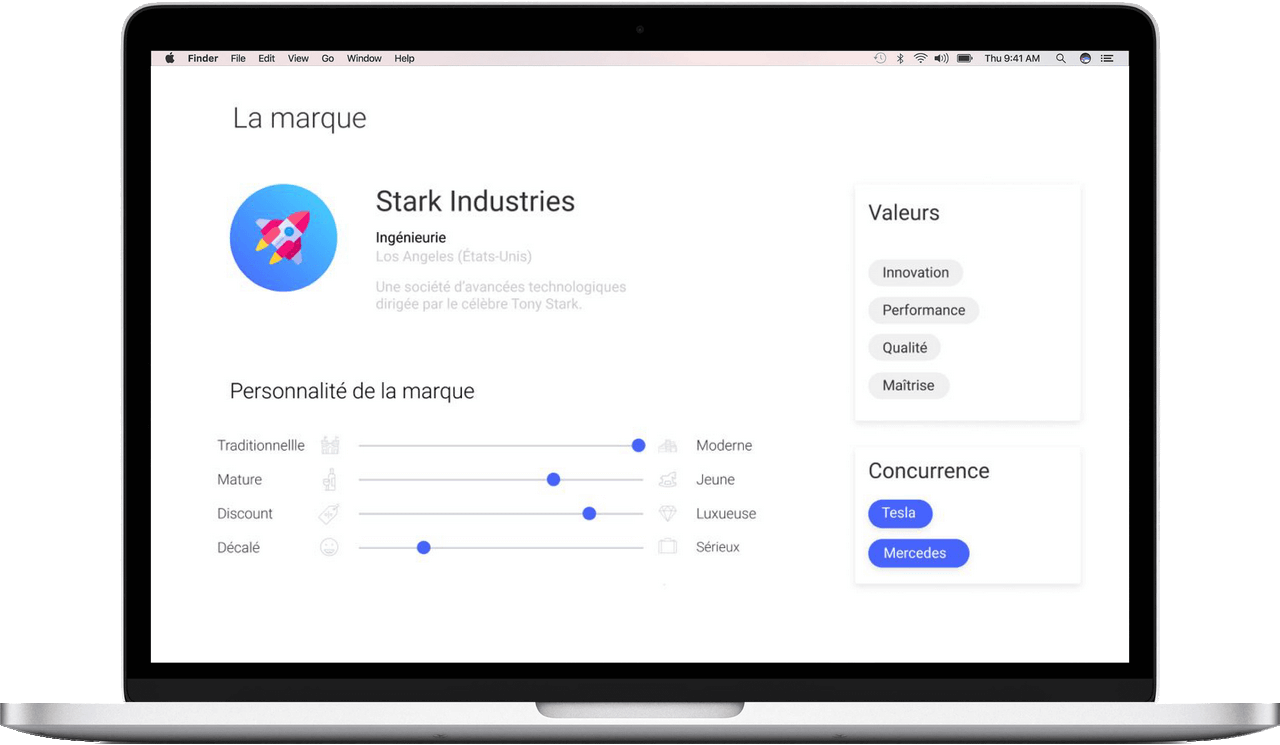Open Notification Center list icon
The width and height of the screenshot is (1280, 745).
pos(1107,59)
